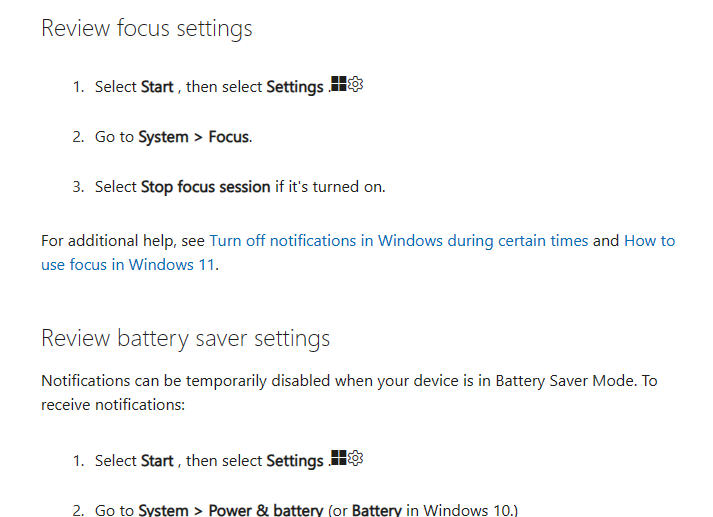This screenshot has width=713, height=517.
Task: Click bold 'Start' in focus step one
Action: point(157,87)
